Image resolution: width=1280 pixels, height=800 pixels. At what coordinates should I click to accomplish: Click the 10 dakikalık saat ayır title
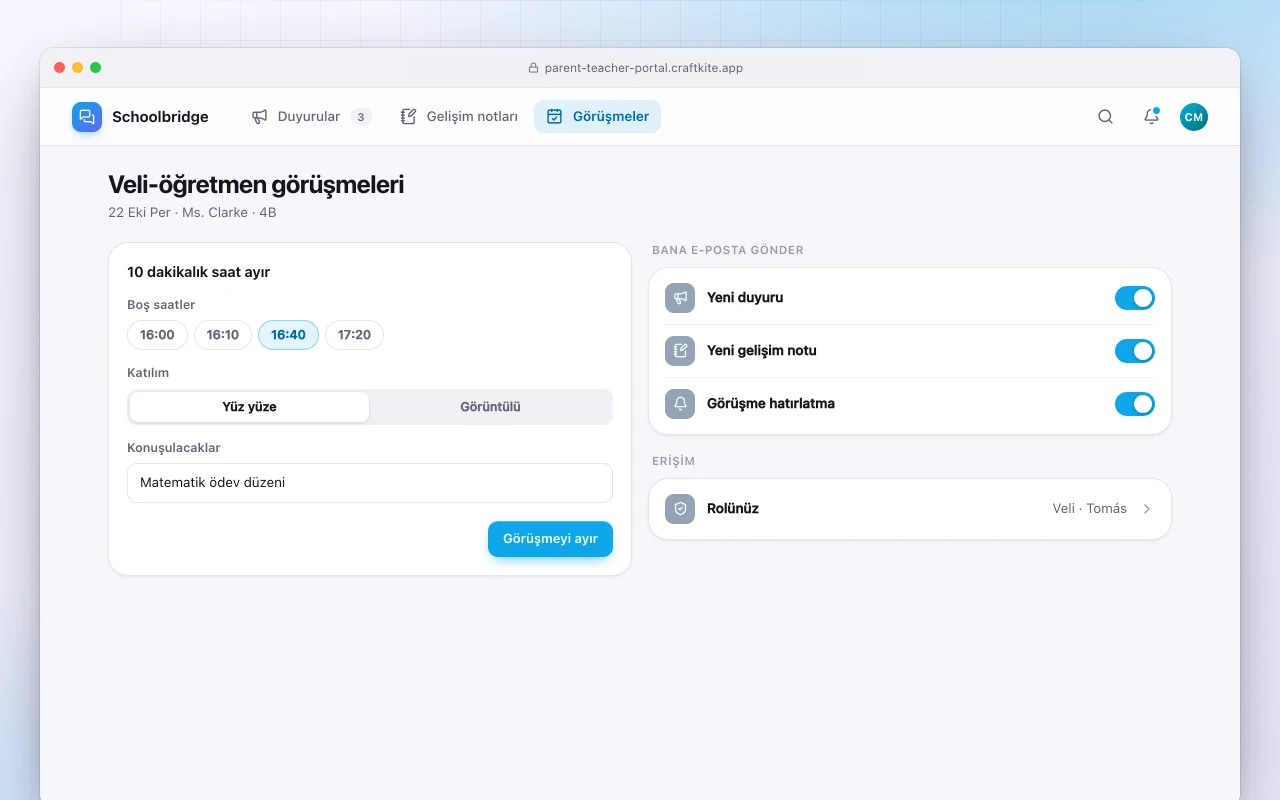point(199,272)
